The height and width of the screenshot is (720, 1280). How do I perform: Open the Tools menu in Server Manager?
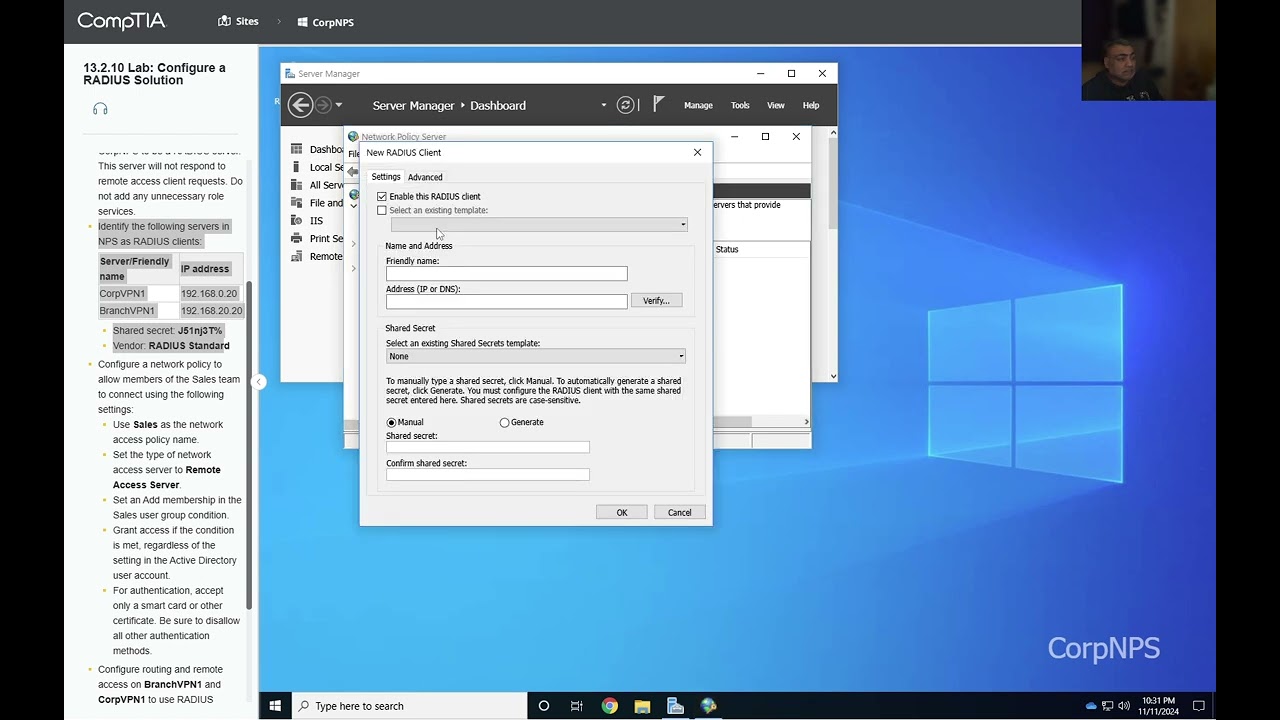pos(740,105)
